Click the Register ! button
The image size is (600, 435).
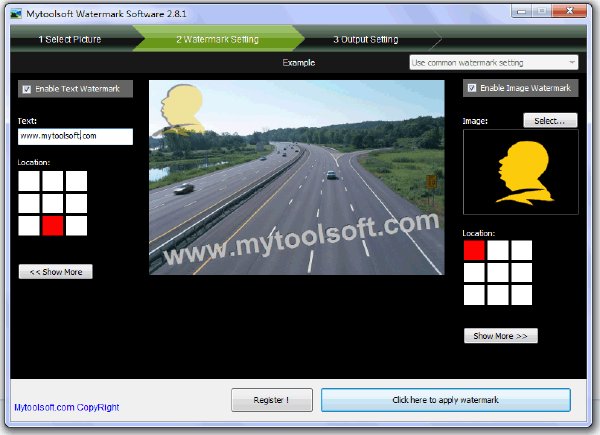point(272,400)
